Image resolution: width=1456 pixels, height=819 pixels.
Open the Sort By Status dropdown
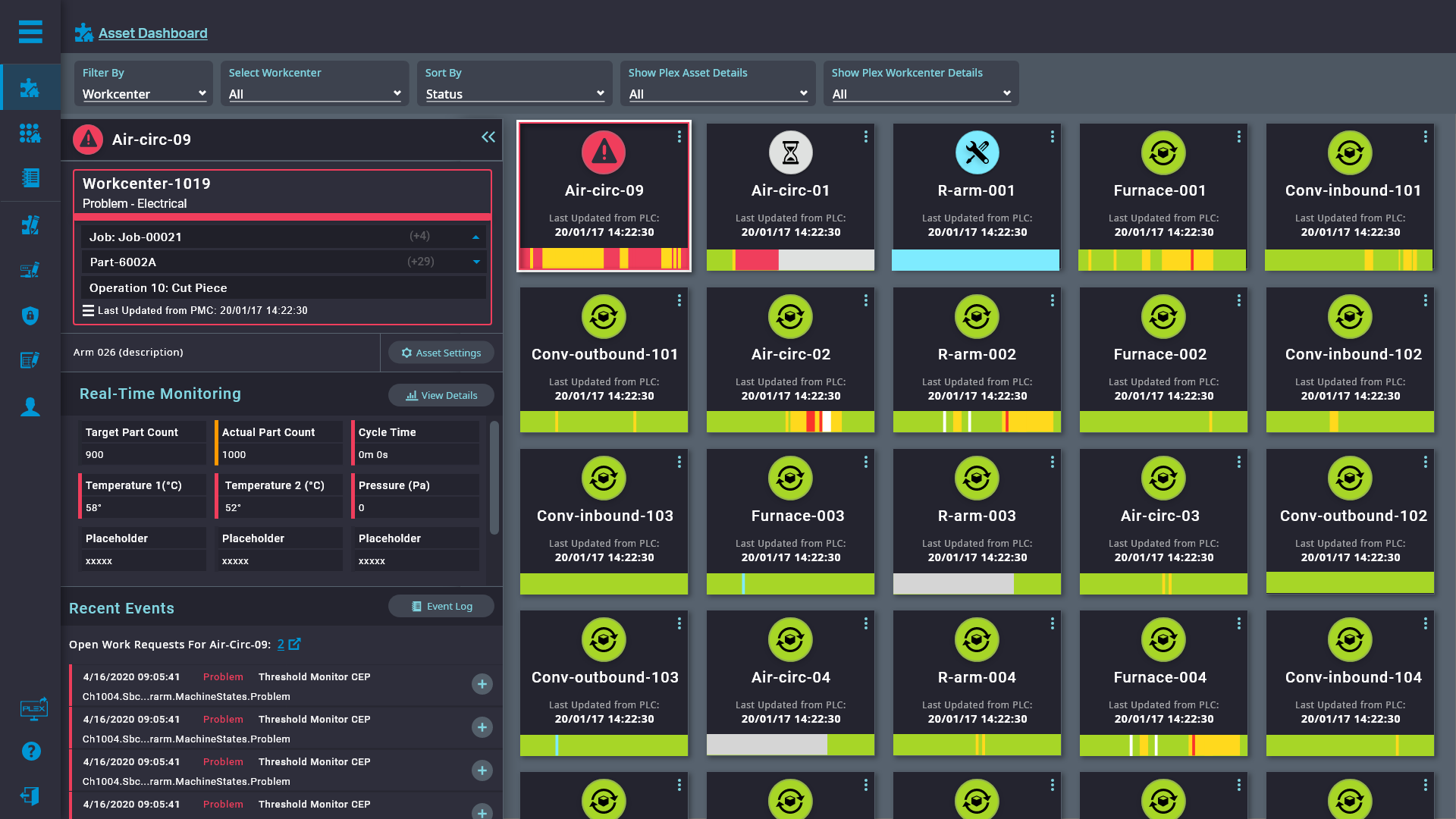click(514, 94)
